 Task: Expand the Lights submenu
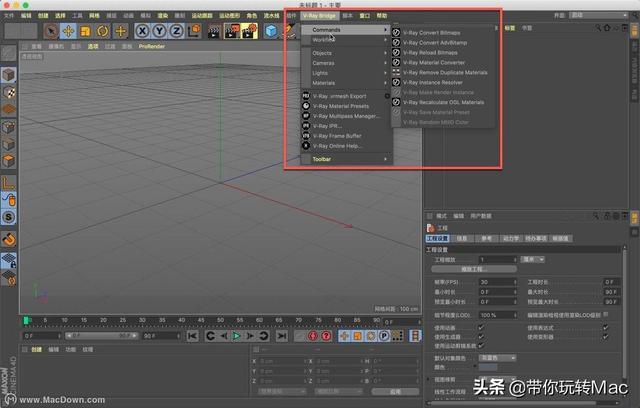pos(347,73)
